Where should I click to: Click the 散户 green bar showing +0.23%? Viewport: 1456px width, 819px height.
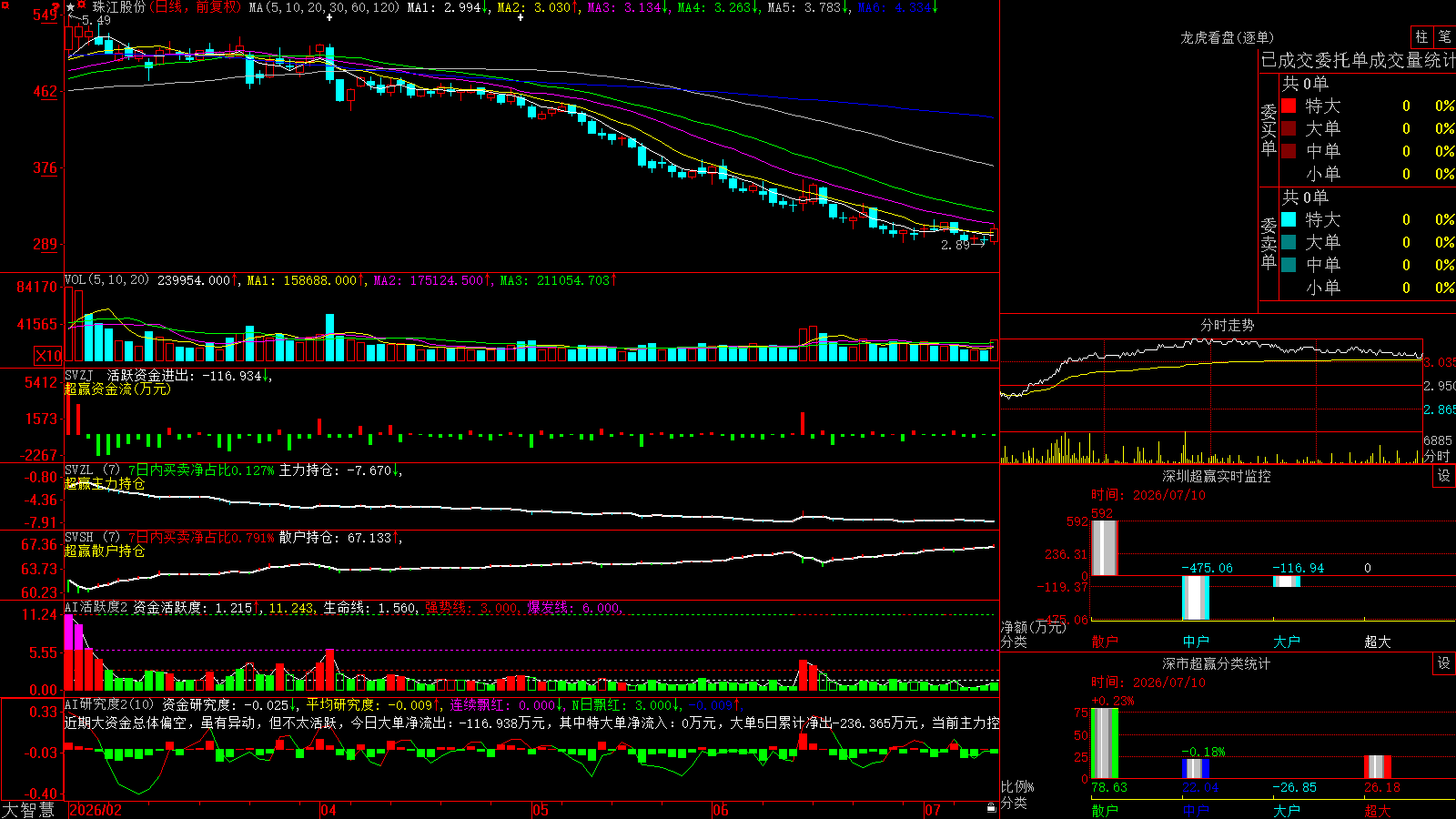(x=1105, y=743)
